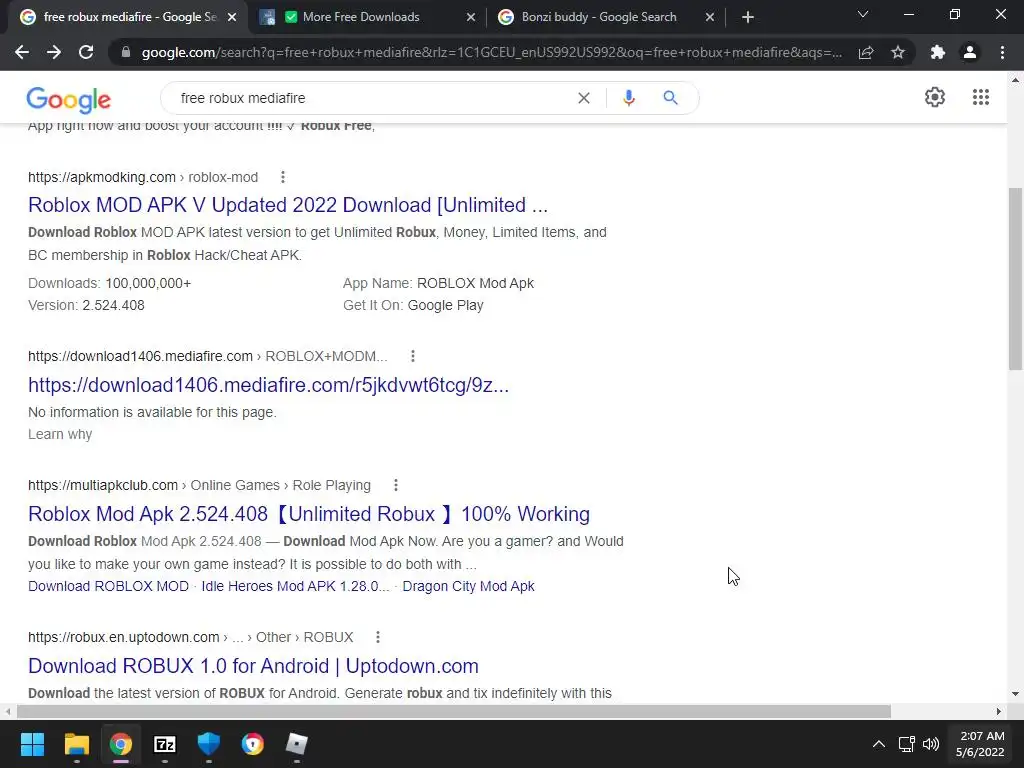Select the free robux mediafire tab
This screenshot has width=1024, height=768.
pyautogui.click(x=129, y=17)
